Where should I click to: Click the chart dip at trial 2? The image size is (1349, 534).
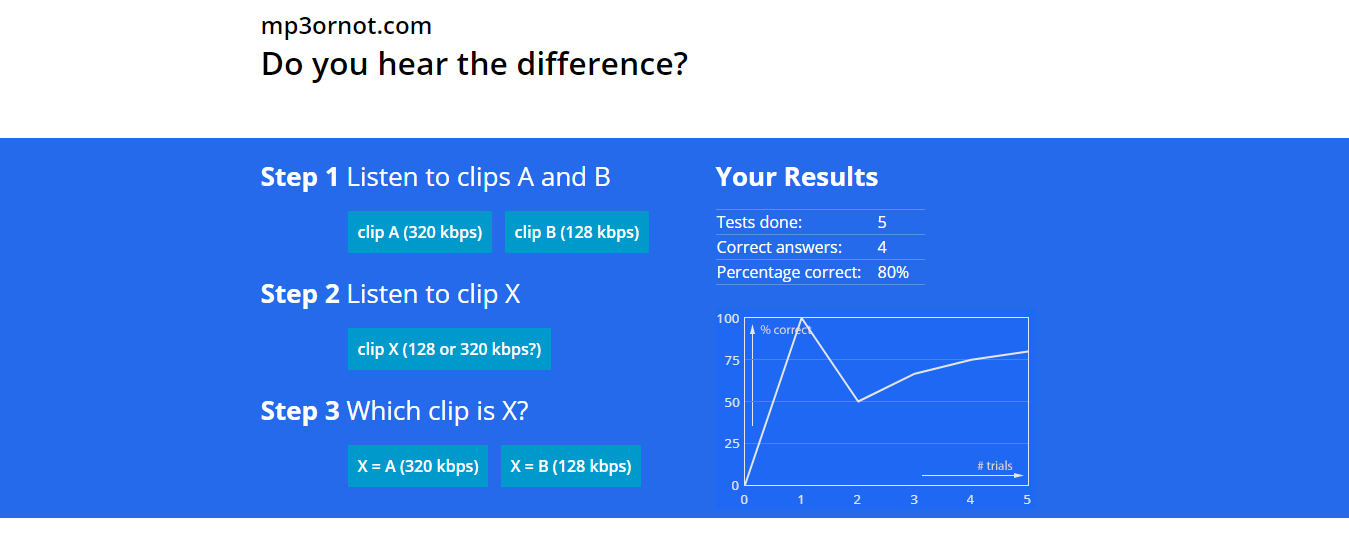pos(858,401)
